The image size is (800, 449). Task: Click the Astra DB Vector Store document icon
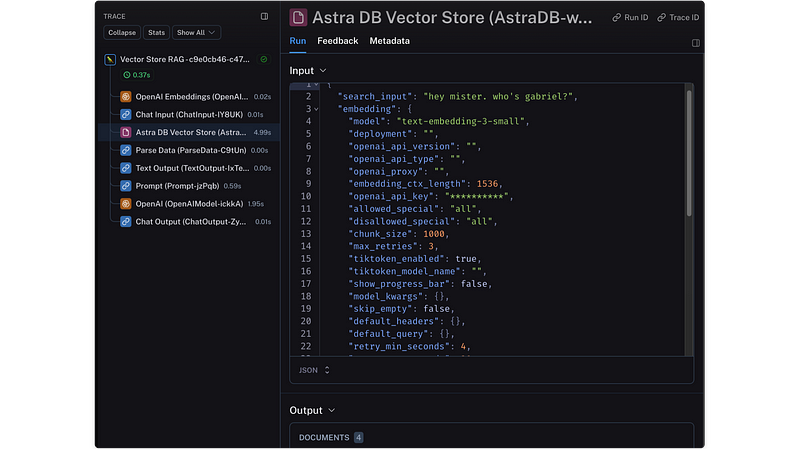[x=126, y=132]
